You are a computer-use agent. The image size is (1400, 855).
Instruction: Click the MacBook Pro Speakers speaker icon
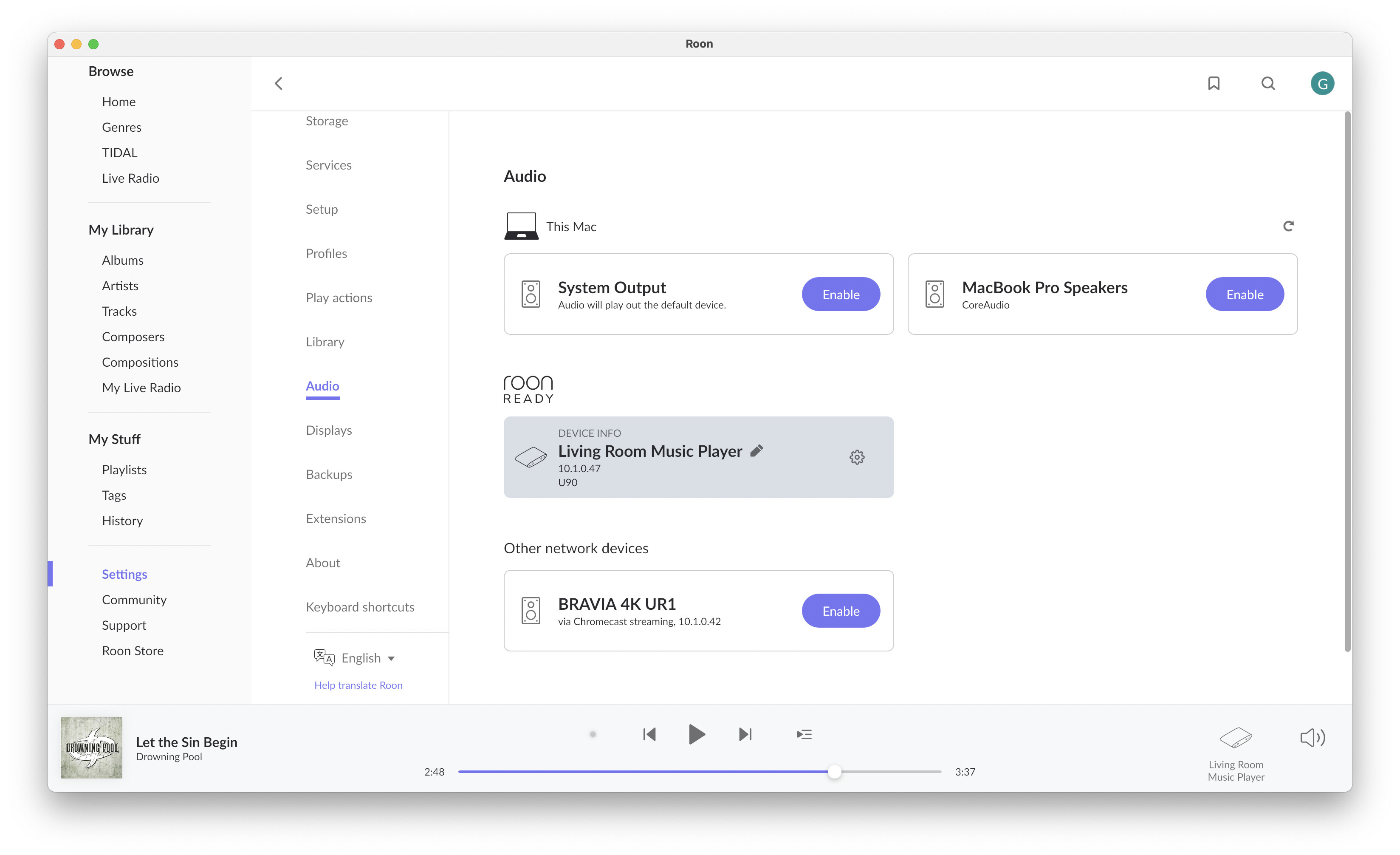tap(934, 294)
